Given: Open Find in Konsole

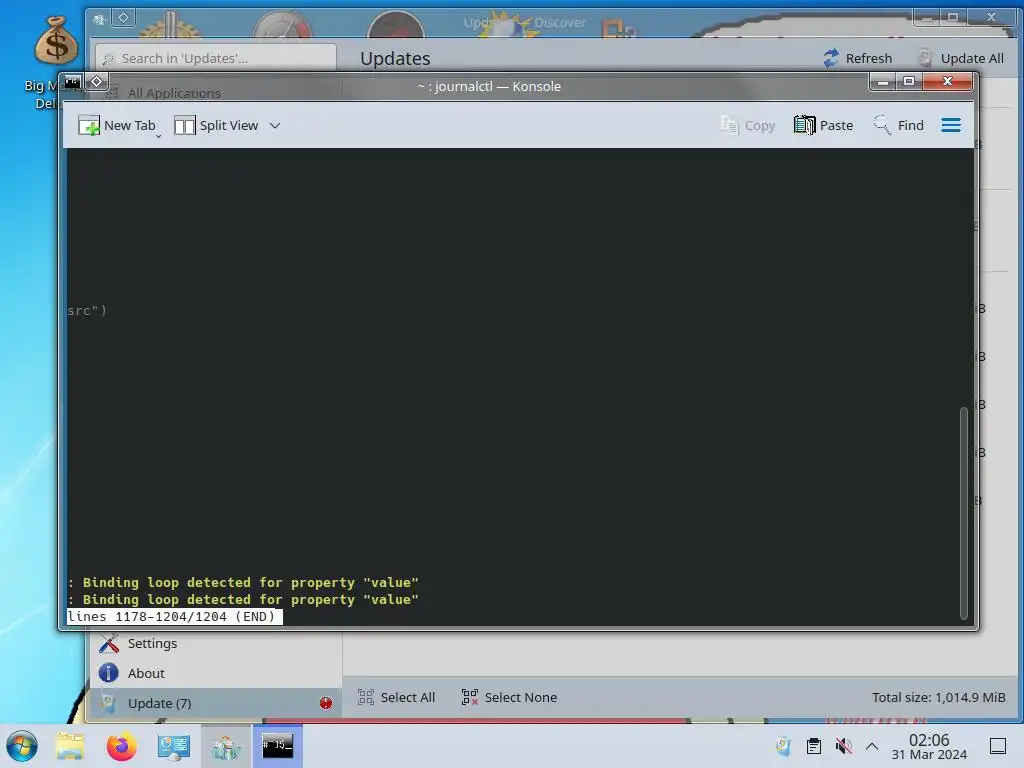Looking at the screenshot, I should pos(899,125).
